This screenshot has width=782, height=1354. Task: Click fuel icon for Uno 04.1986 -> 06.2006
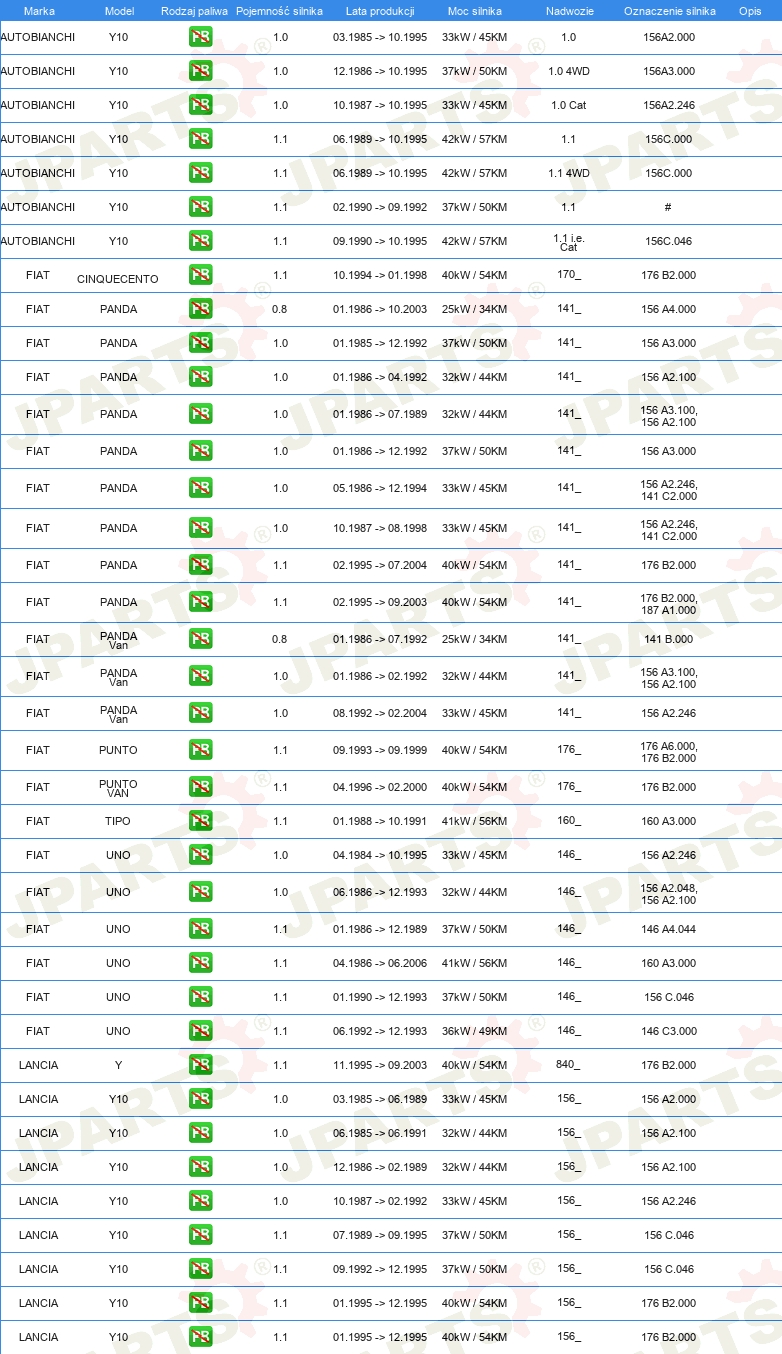pos(200,964)
